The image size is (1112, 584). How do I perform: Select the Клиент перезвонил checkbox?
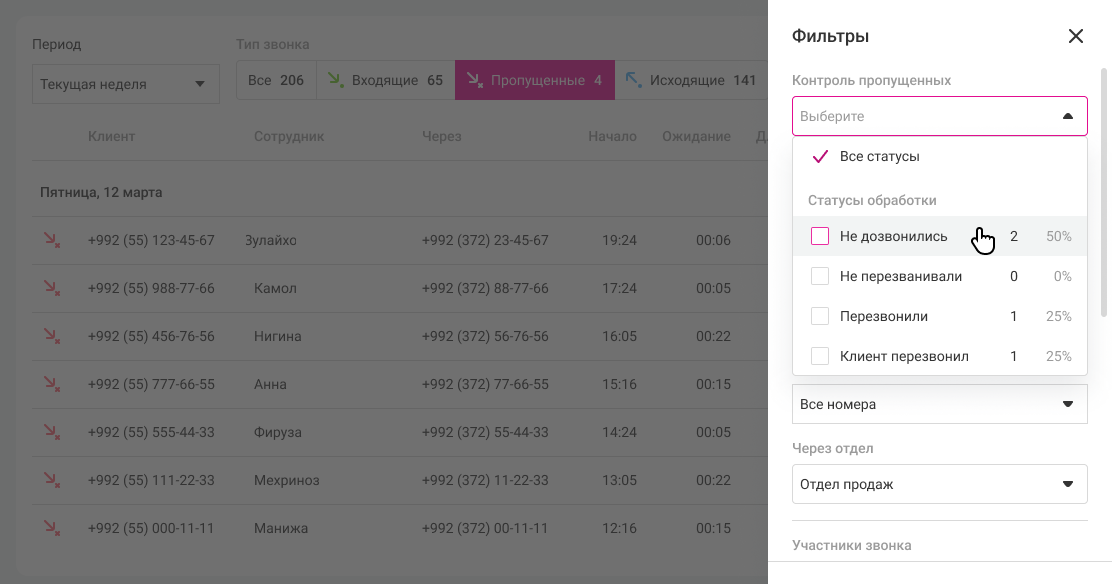tap(820, 356)
